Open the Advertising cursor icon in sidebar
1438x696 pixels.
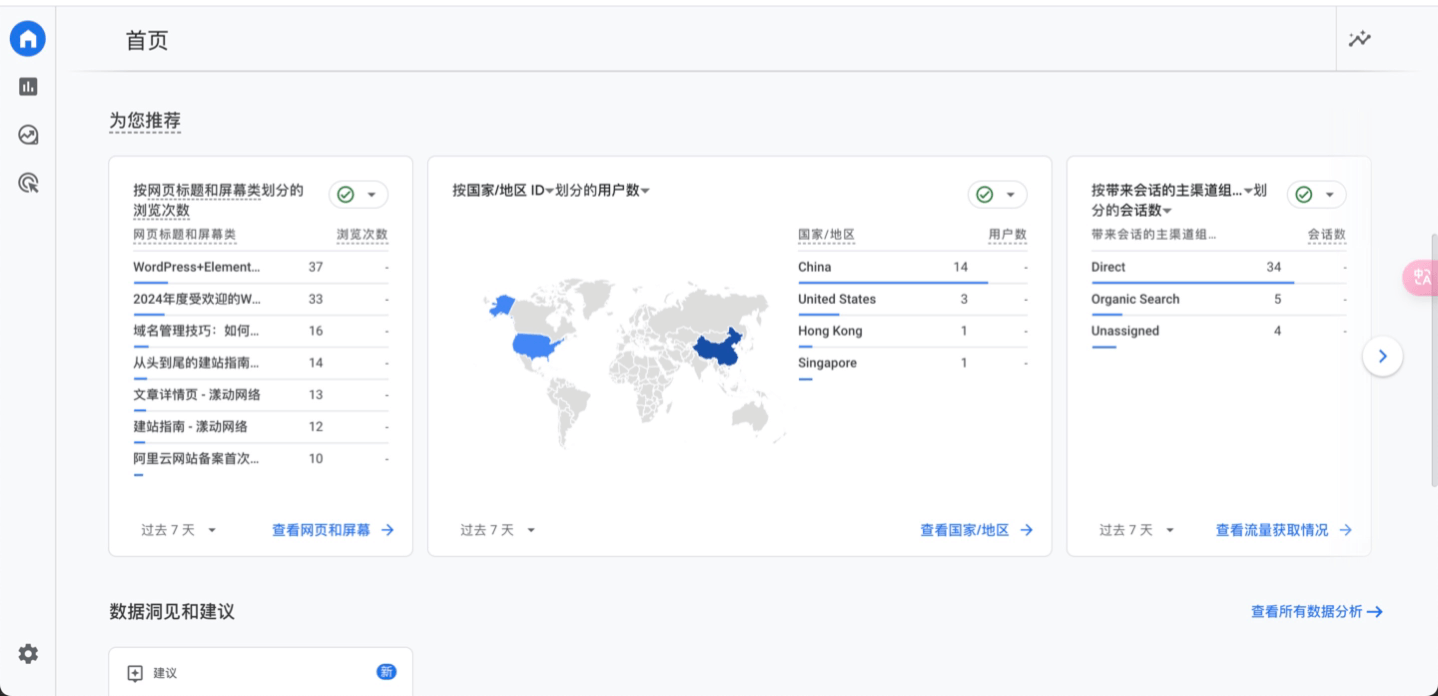[x=28, y=183]
